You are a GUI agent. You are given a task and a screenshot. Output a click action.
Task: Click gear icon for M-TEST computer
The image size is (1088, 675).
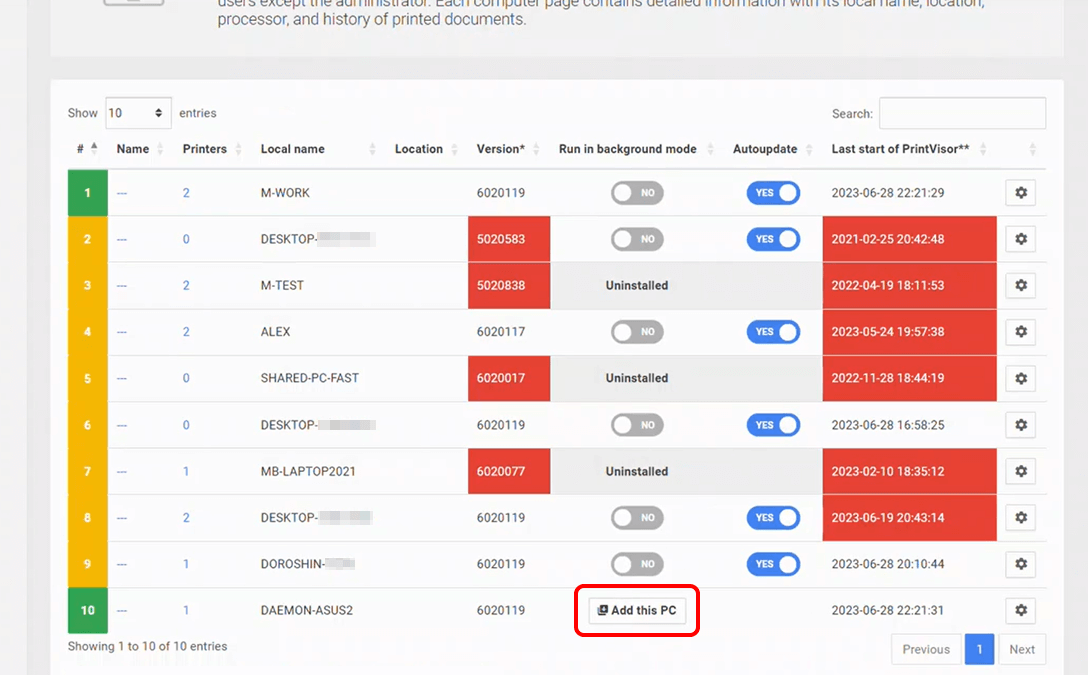click(1020, 286)
